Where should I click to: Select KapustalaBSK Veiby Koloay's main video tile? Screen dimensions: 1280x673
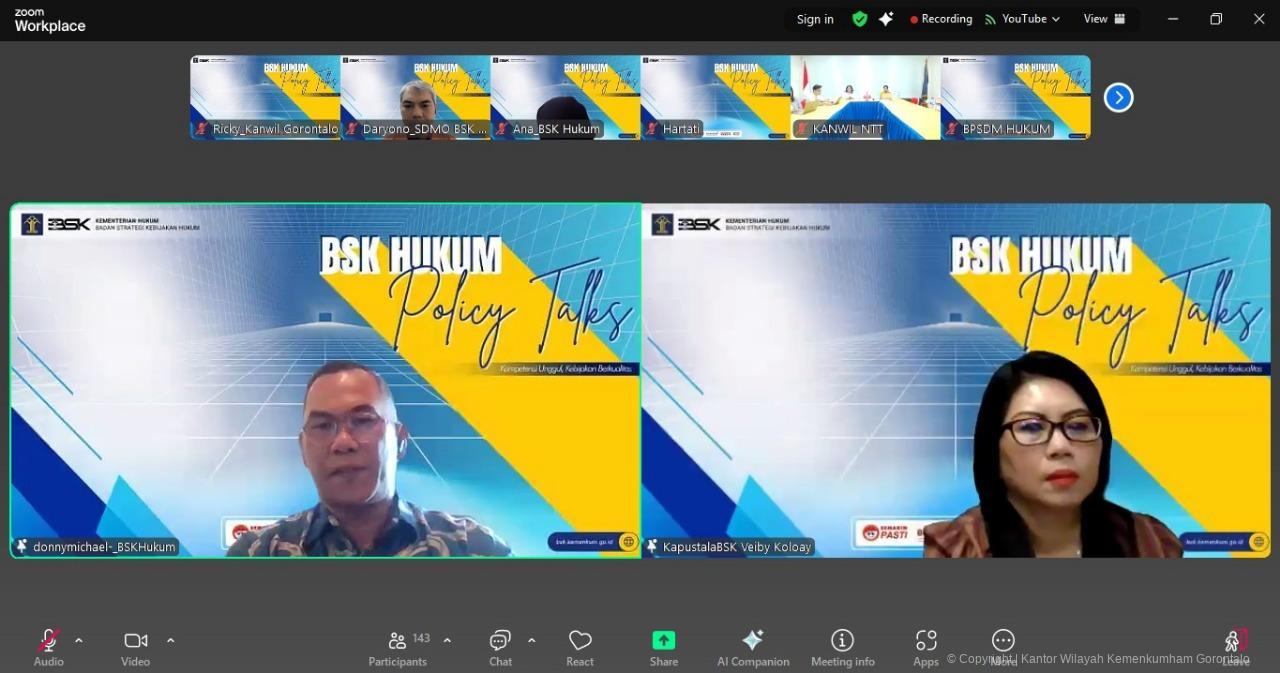pyautogui.click(x=956, y=380)
